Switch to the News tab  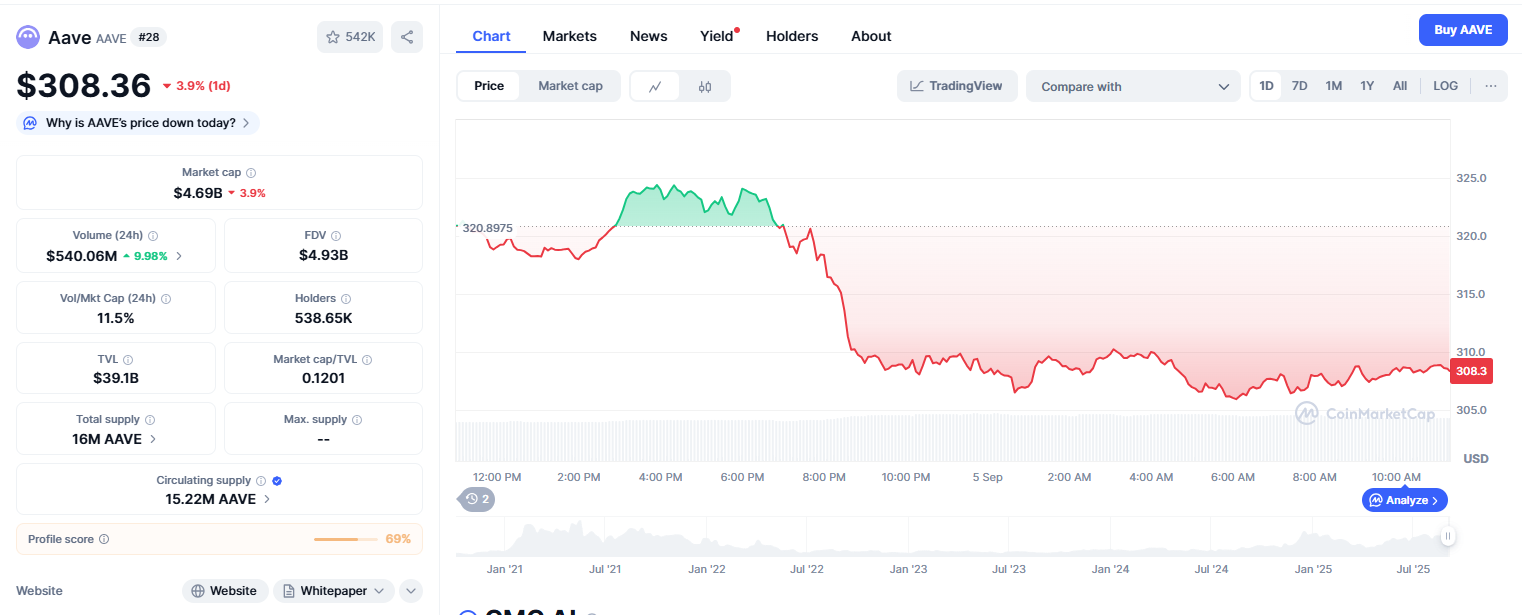coord(649,36)
